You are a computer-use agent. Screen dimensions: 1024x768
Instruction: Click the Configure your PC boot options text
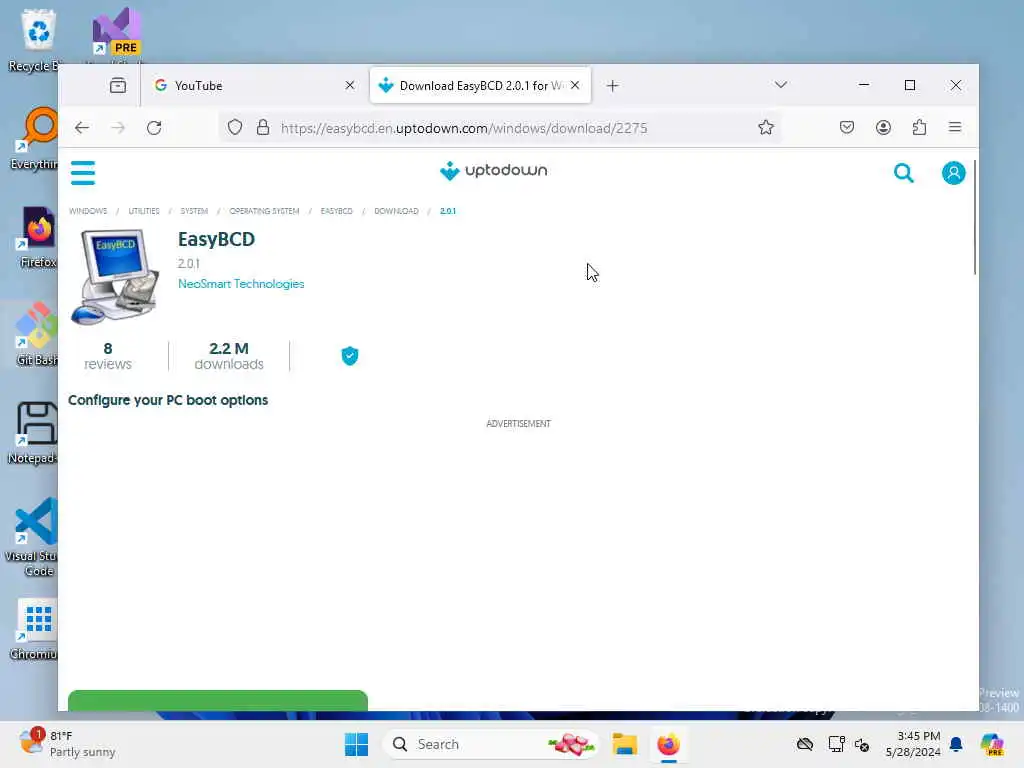click(168, 400)
